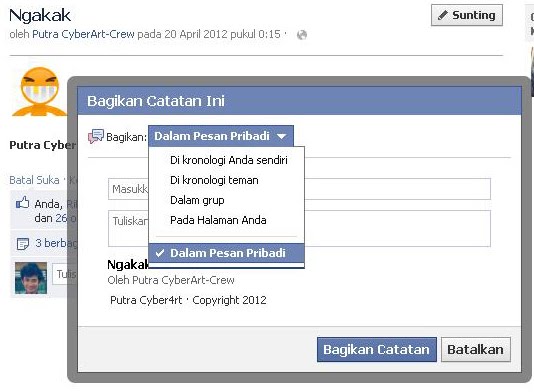Viewport: 534px width, 392px height.
Task: Click the Tuliskan message text area
Action: point(299,229)
